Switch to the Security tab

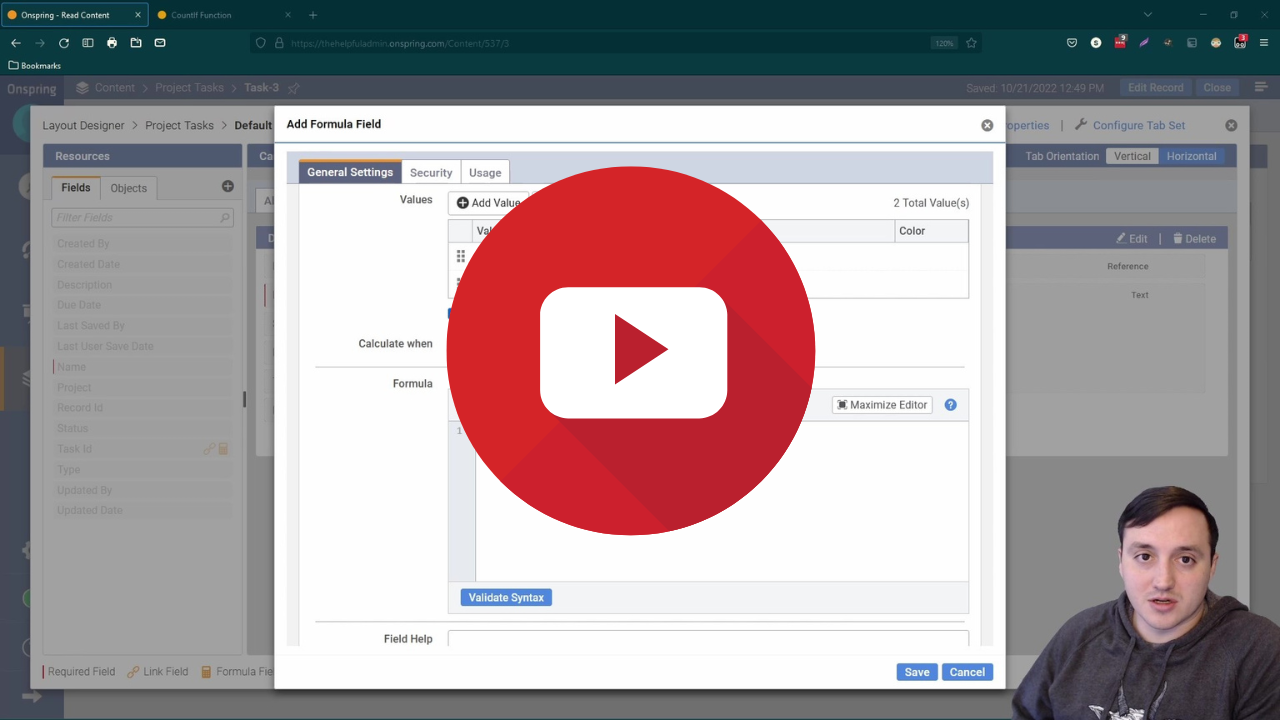[430, 172]
